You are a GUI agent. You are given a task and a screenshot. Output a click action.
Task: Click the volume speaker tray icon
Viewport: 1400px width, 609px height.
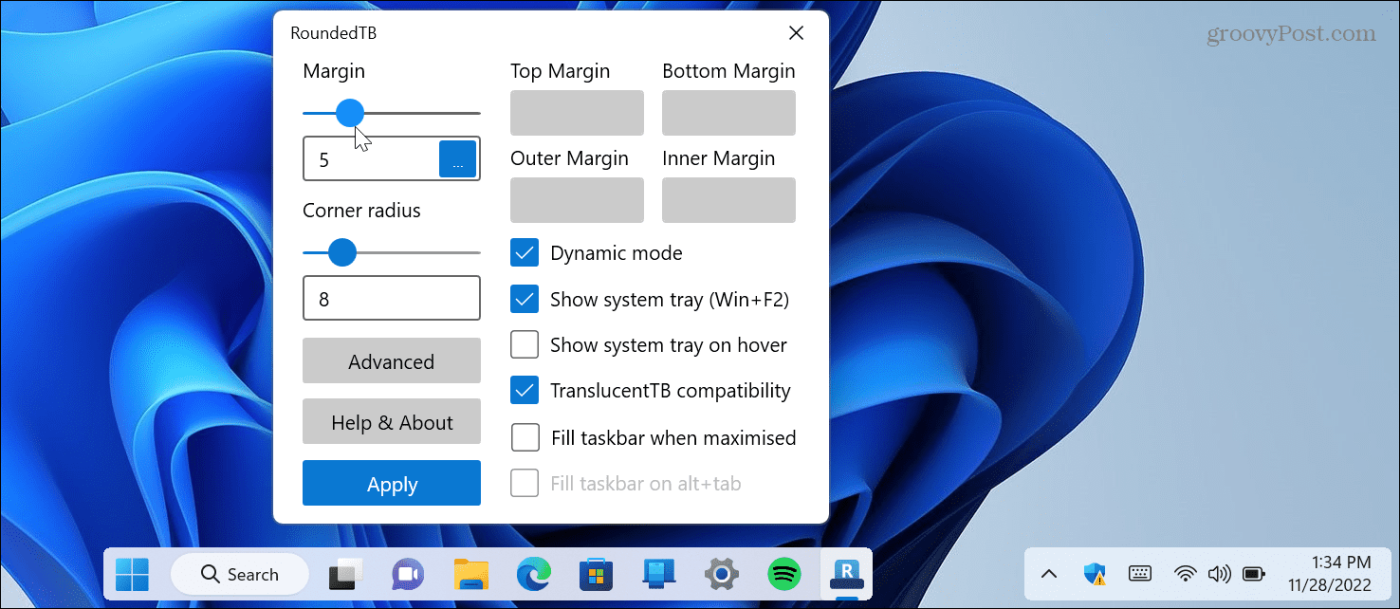tap(1219, 574)
